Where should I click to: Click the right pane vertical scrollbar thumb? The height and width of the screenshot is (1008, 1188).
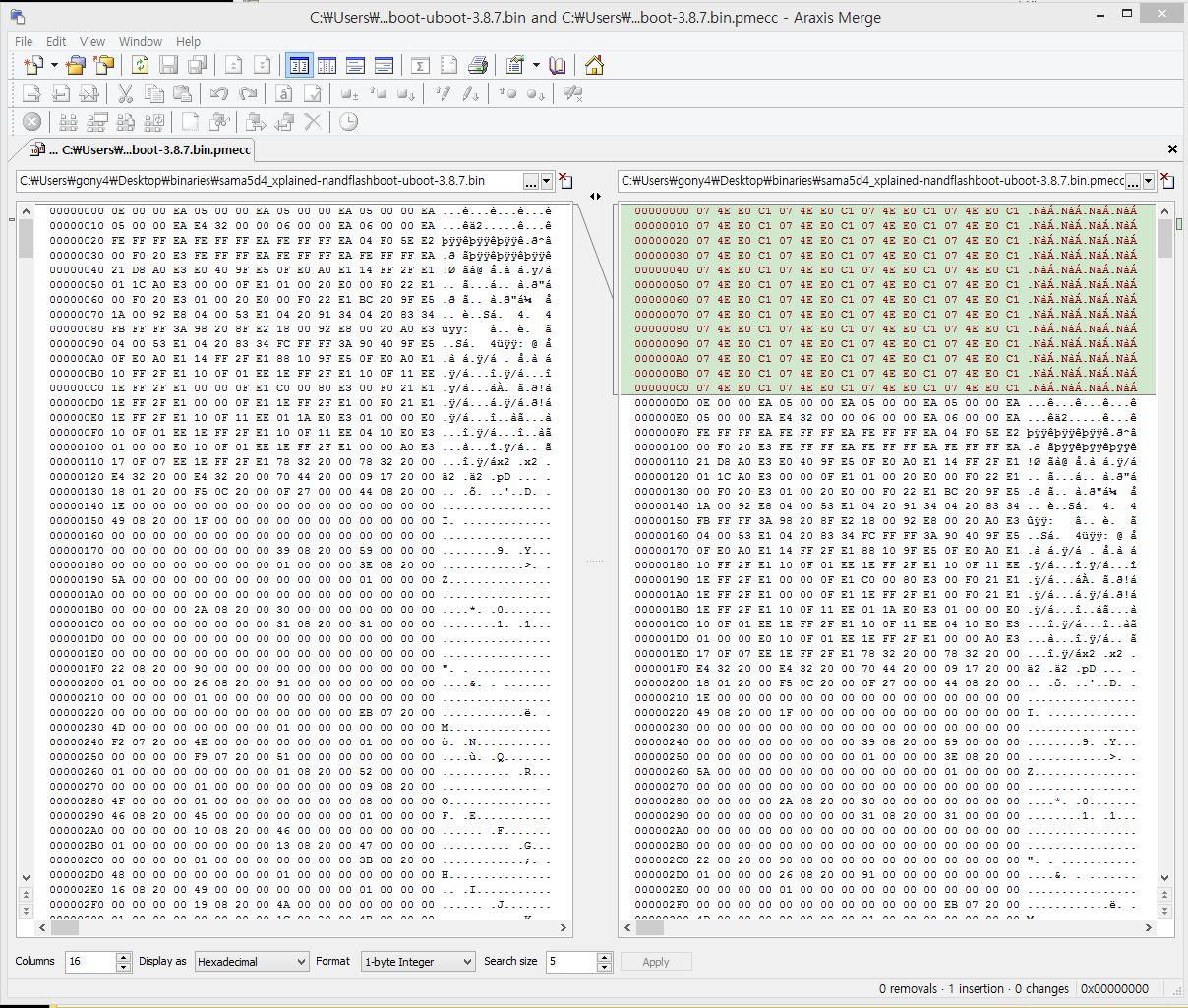tap(1164, 237)
